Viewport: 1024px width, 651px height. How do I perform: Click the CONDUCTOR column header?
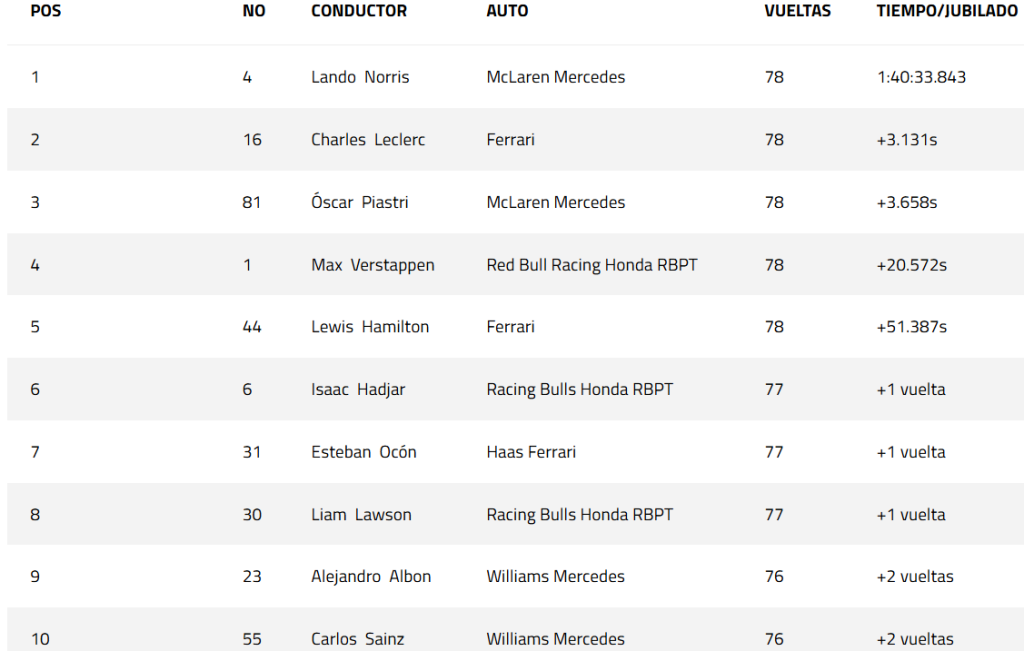(x=359, y=12)
